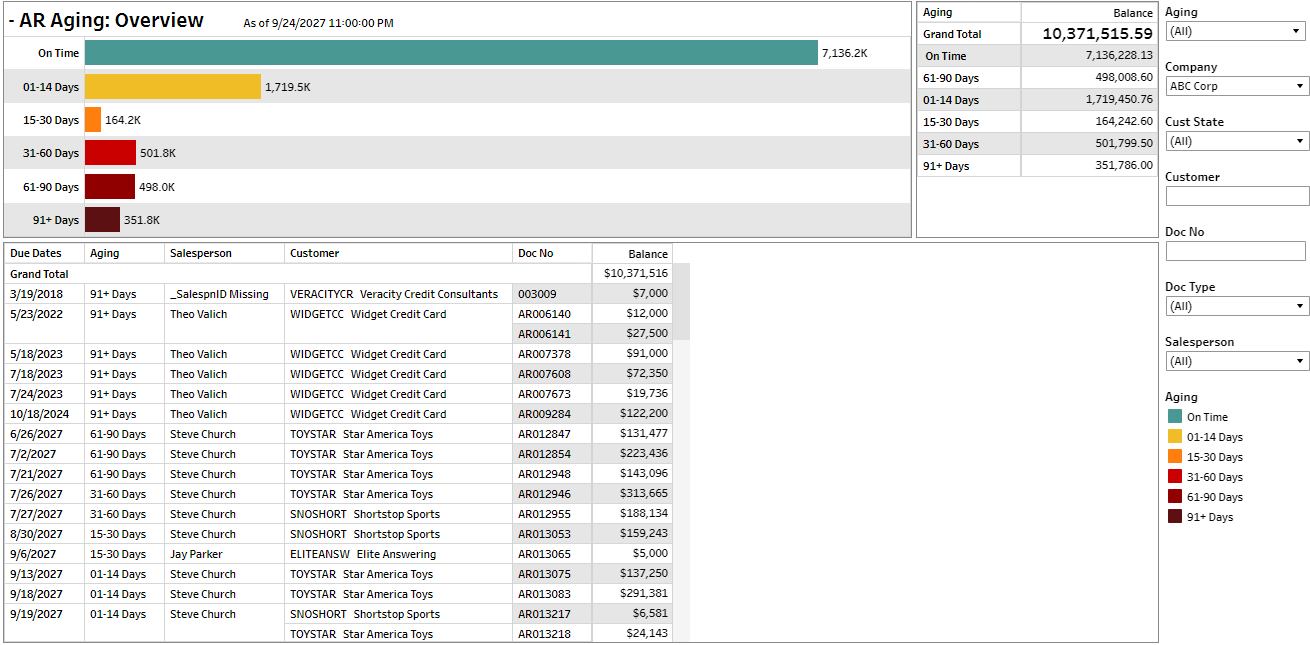This screenshot has width=1310, height=645.
Task: Open the Cust State filter dropdown
Action: coord(1235,141)
